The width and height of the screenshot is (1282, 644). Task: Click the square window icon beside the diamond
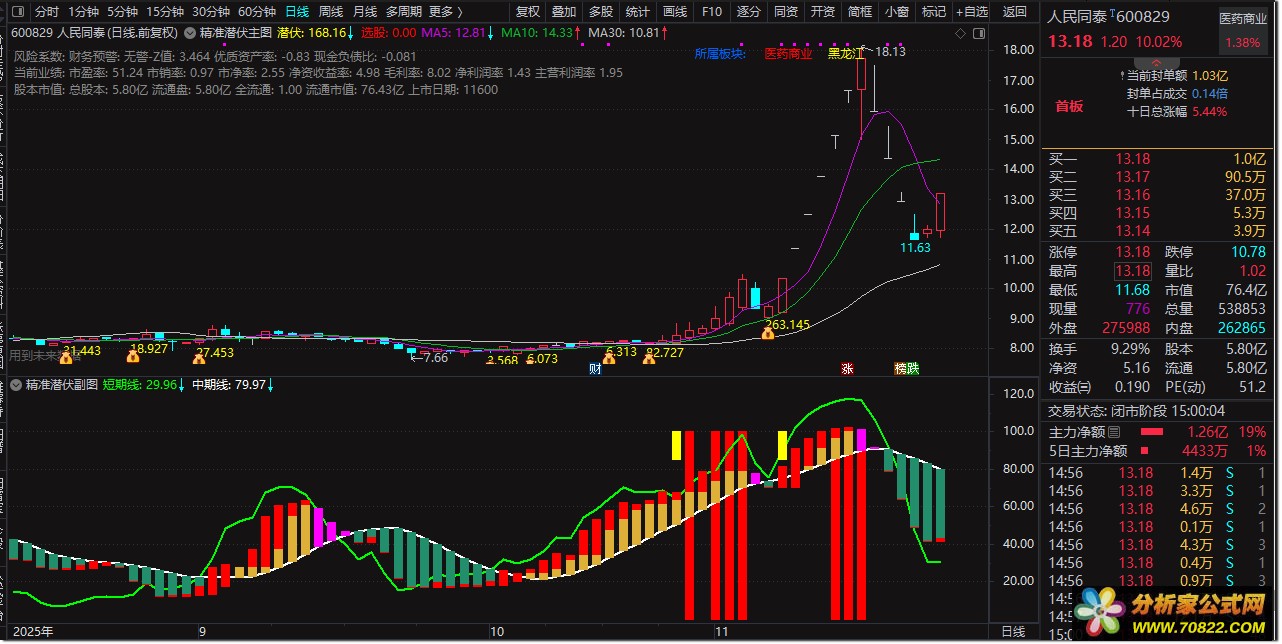click(977, 33)
